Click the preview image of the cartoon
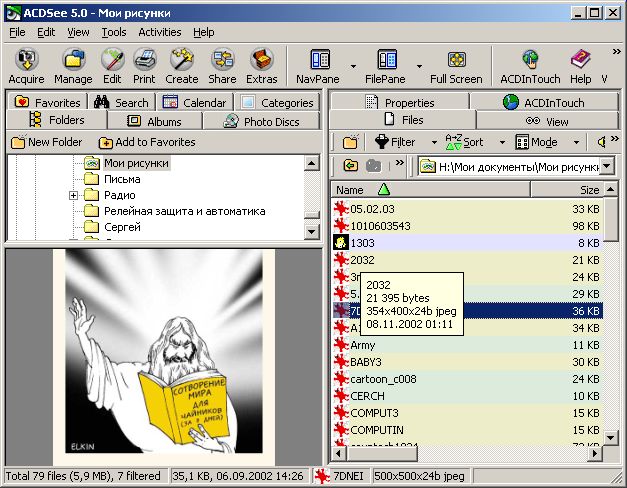 click(x=164, y=357)
